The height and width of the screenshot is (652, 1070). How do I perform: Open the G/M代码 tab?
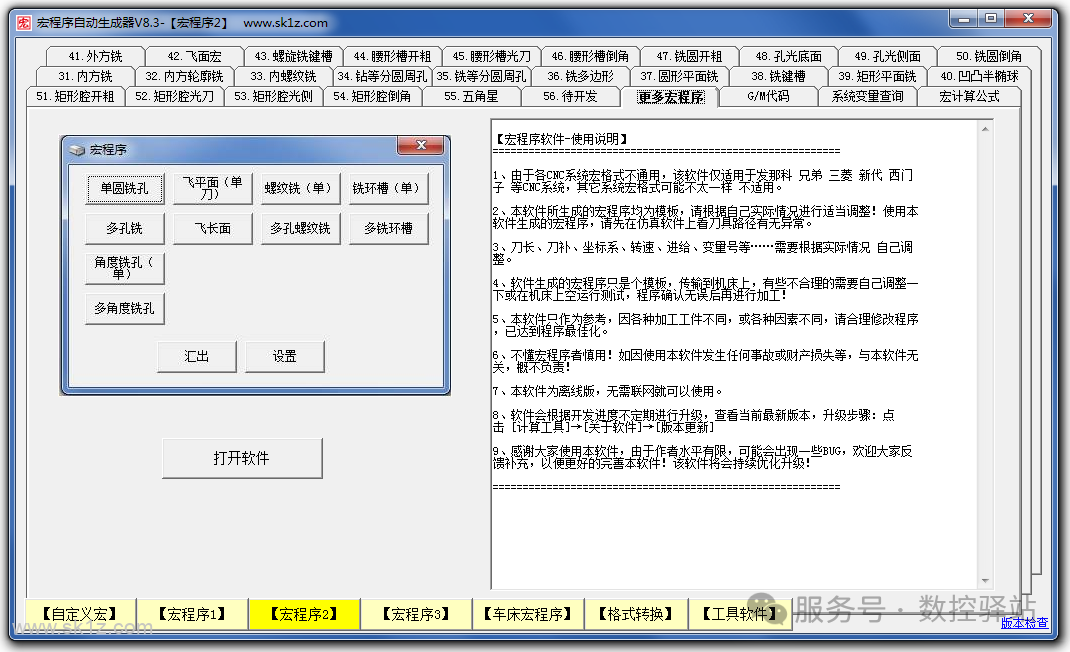[x=768, y=96]
